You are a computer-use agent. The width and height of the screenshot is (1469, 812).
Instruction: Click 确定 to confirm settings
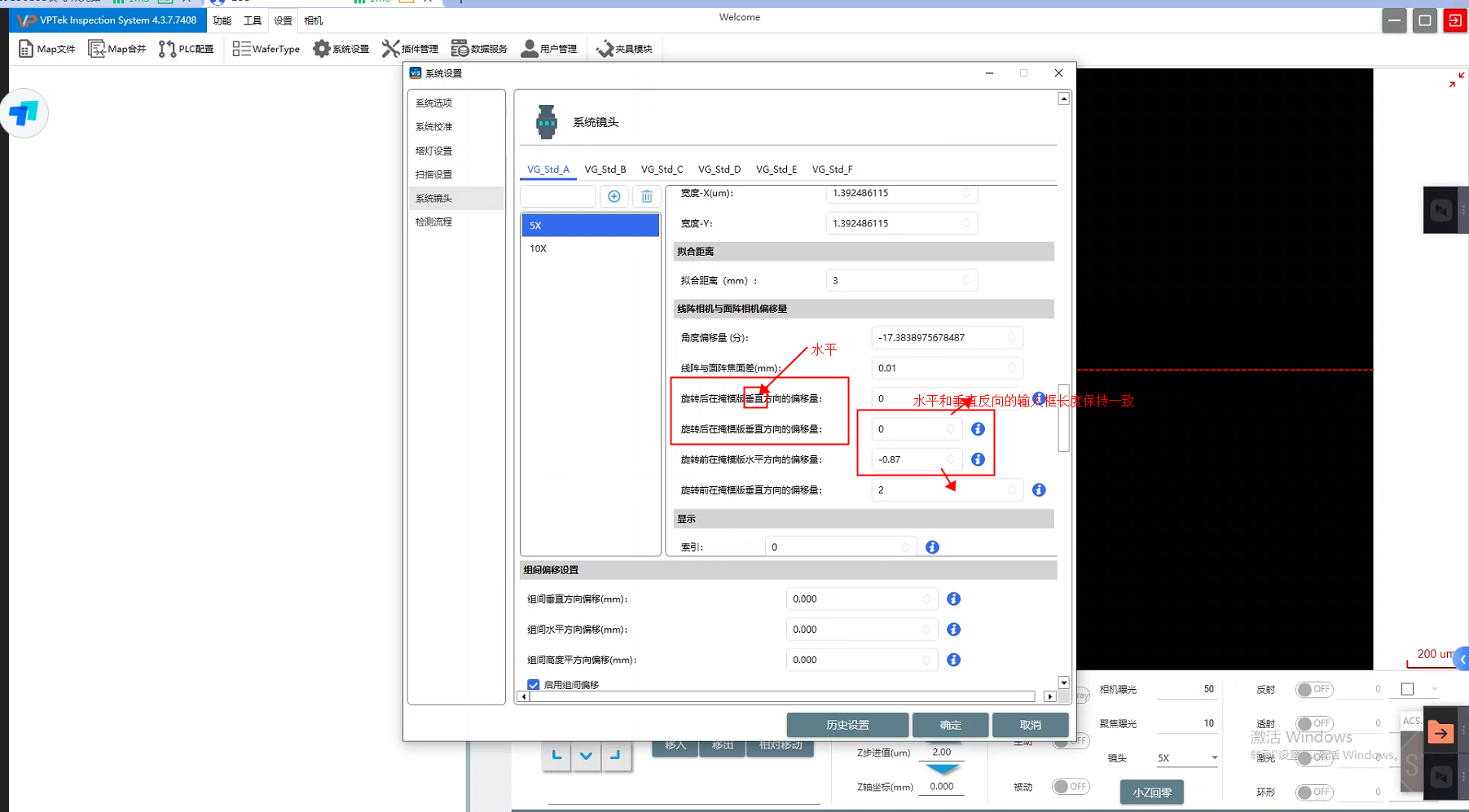pyautogui.click(x=951, y=725)
